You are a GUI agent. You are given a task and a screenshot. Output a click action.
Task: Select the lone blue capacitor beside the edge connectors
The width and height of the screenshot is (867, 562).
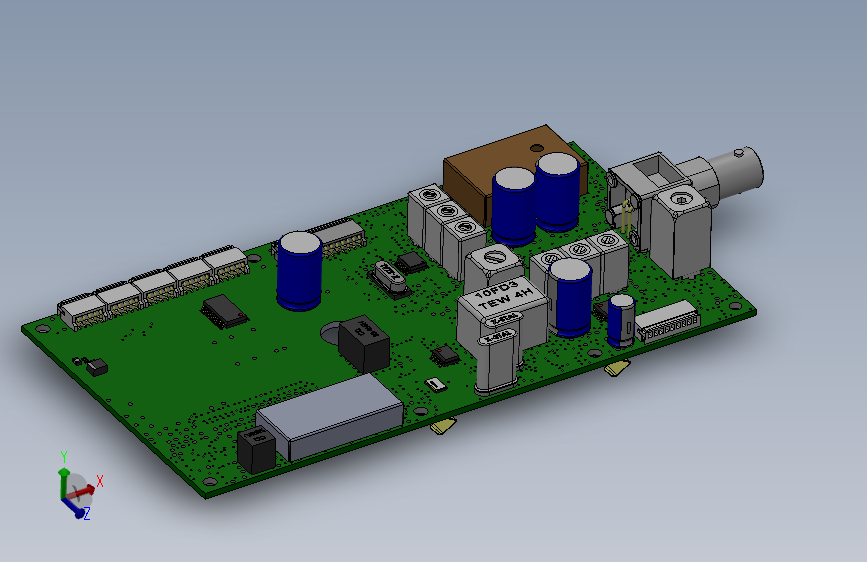click(x=300, y=270)
